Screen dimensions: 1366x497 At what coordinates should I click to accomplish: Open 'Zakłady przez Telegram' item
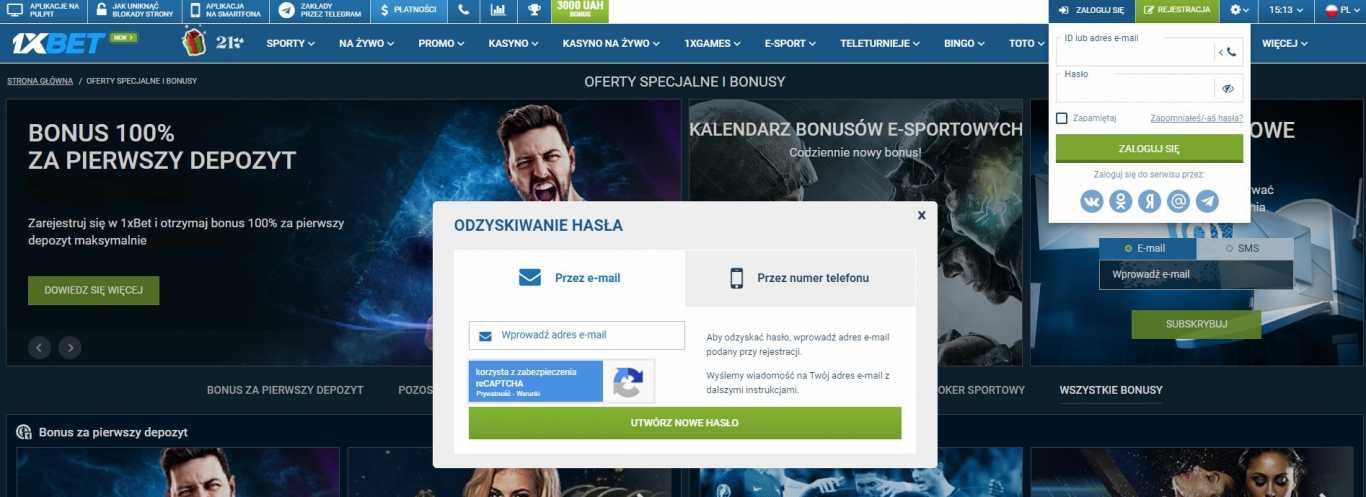[x=319, y=10]
